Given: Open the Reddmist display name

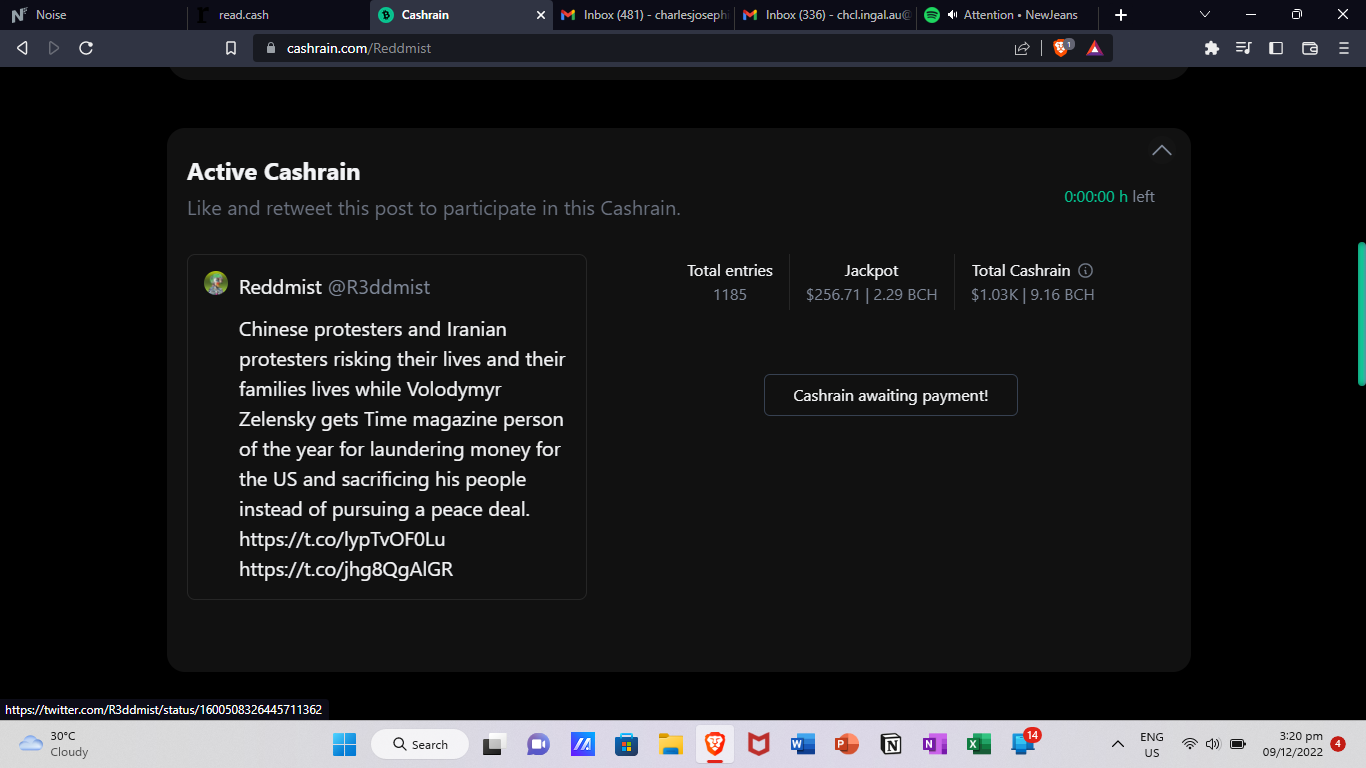Looking at the screenshot, I should click(x=280, y=287).
